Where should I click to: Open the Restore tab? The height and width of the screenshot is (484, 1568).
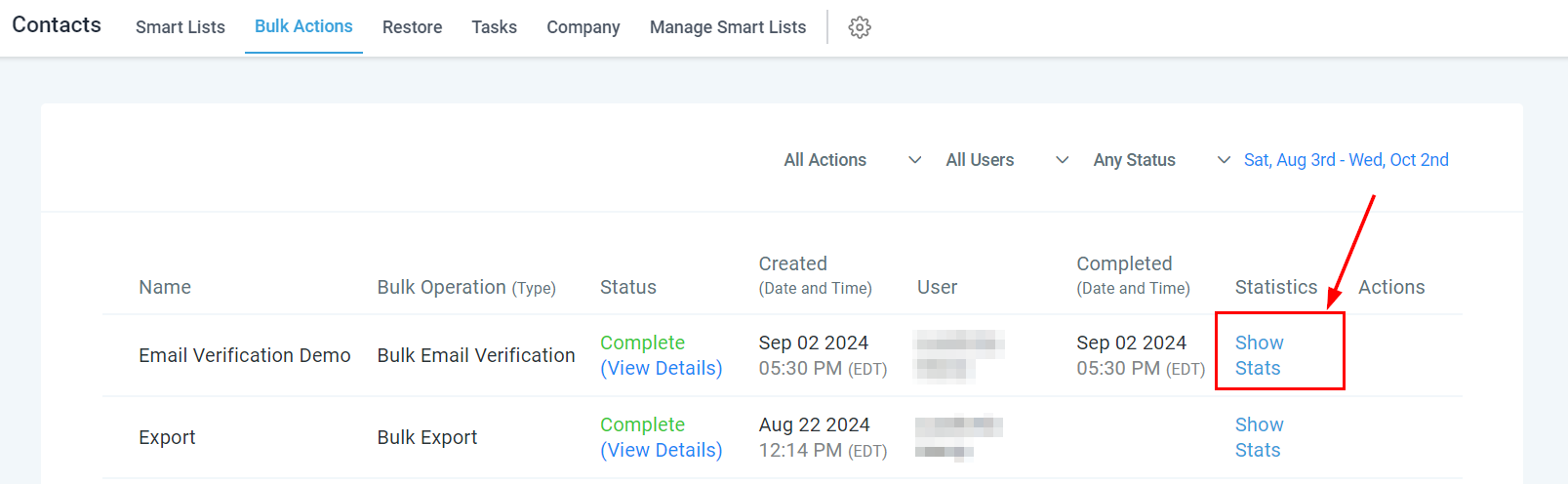pyautogui.click(x=412, y=27)
